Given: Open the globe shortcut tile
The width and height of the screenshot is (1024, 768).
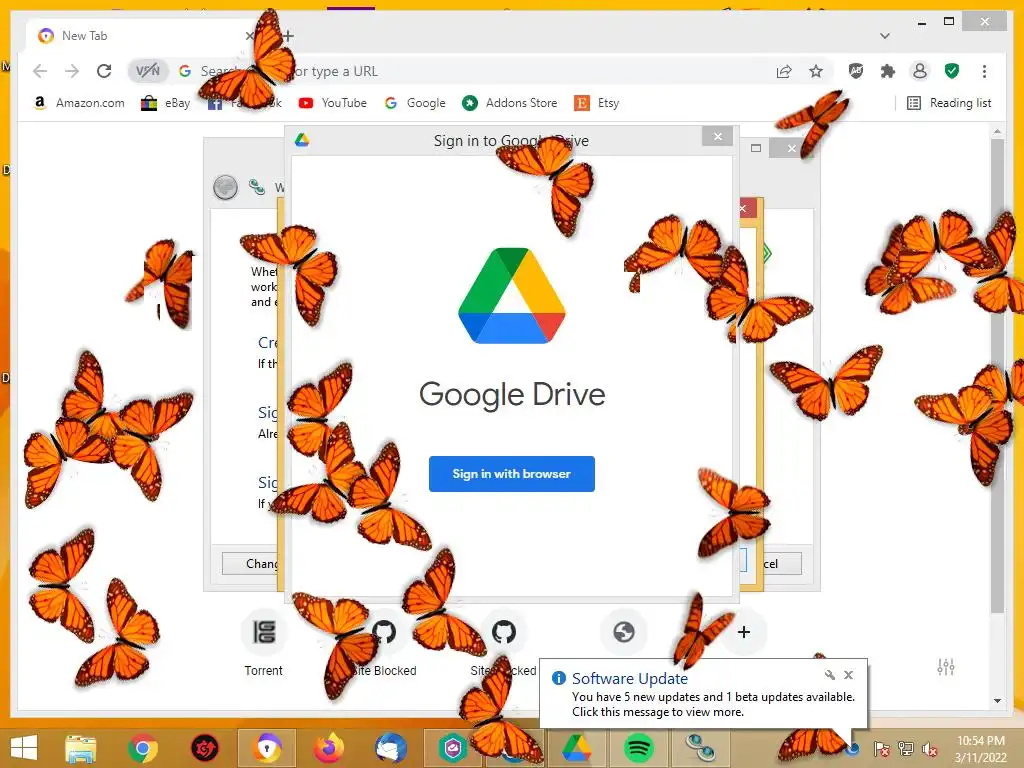Looking at the screenshot, I should pos(624,632).
